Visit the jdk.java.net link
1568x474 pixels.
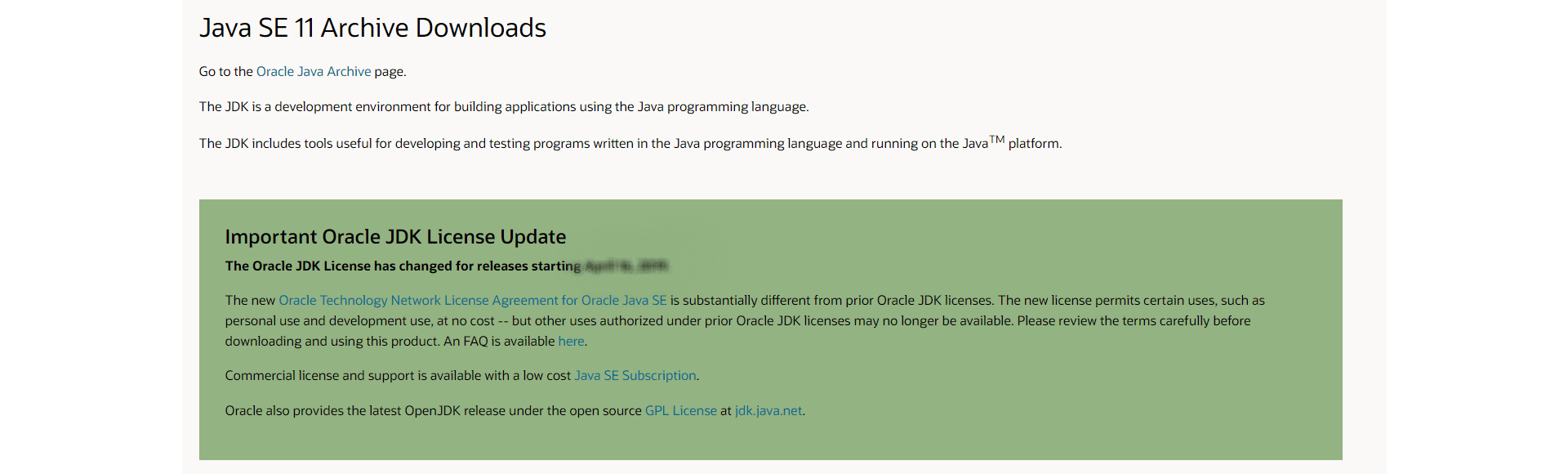point(768,411)
